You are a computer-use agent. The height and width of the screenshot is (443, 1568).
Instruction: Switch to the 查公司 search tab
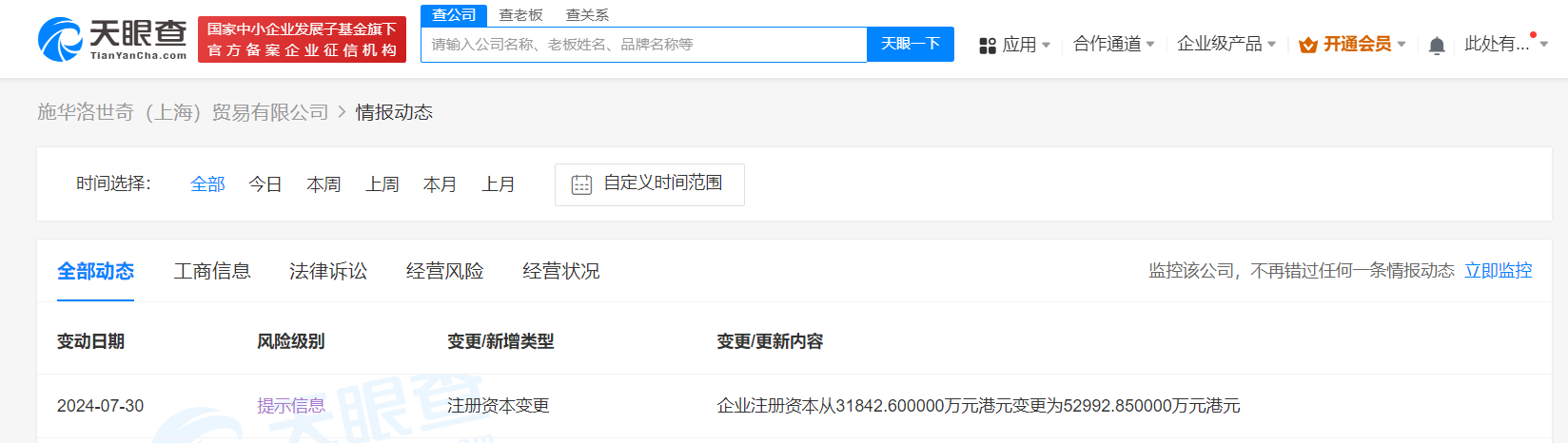click(x=454, y=15)
